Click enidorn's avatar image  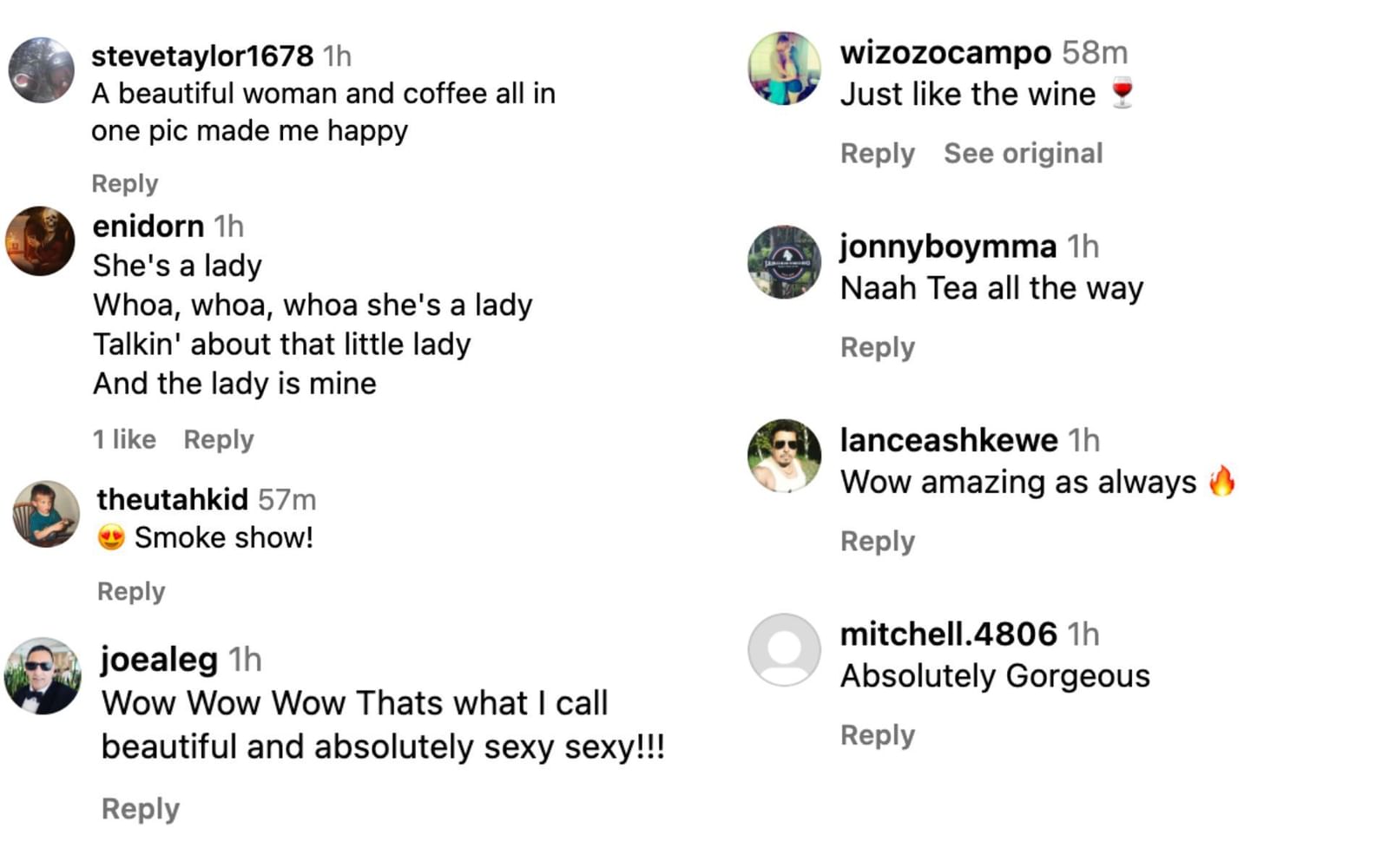pos(41,241)
